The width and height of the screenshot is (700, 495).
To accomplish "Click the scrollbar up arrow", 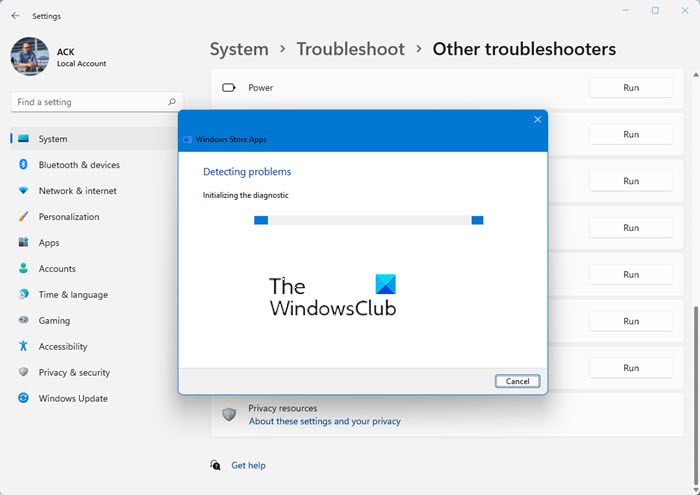I will coord(695,75).
